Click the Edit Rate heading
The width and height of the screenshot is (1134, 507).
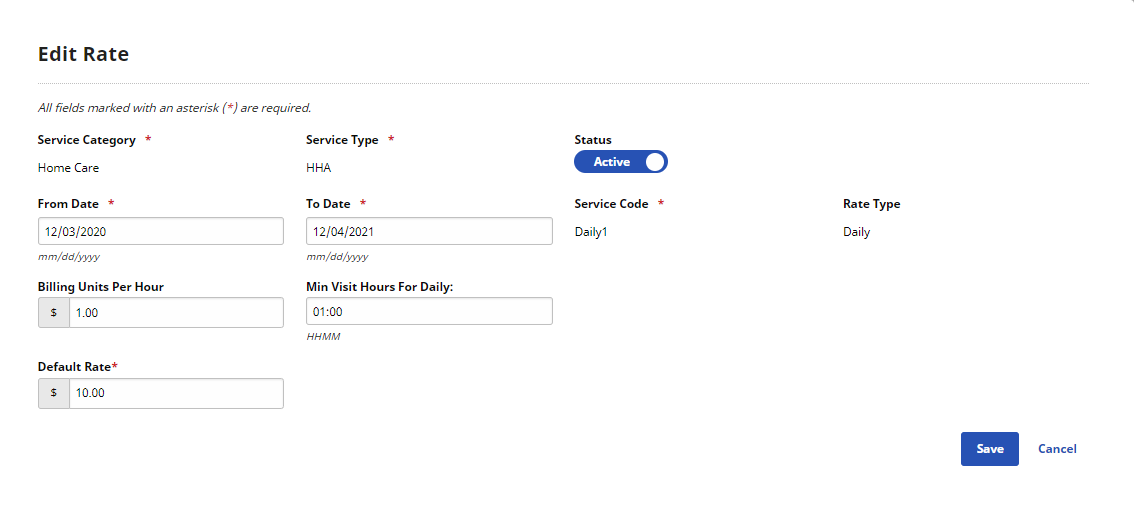83,54
